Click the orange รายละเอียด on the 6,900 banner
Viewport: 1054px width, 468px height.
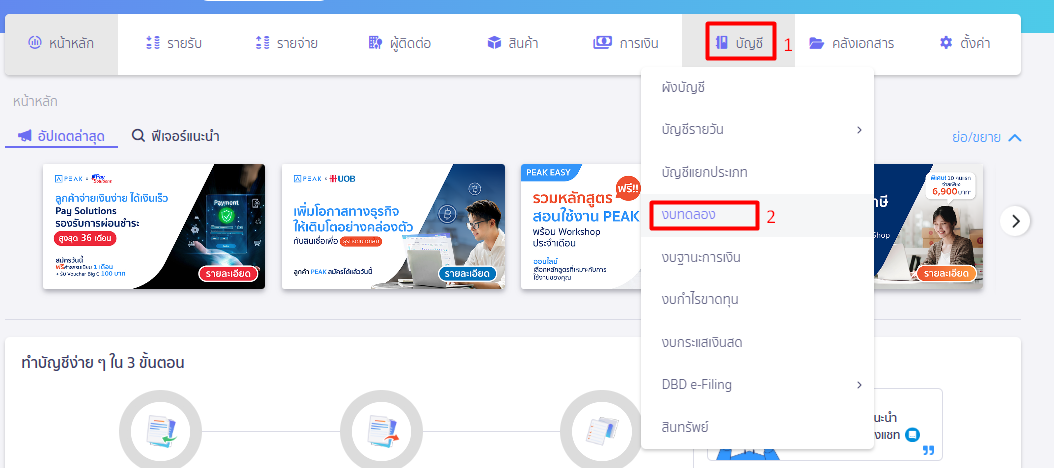click(x=946, y=274)
